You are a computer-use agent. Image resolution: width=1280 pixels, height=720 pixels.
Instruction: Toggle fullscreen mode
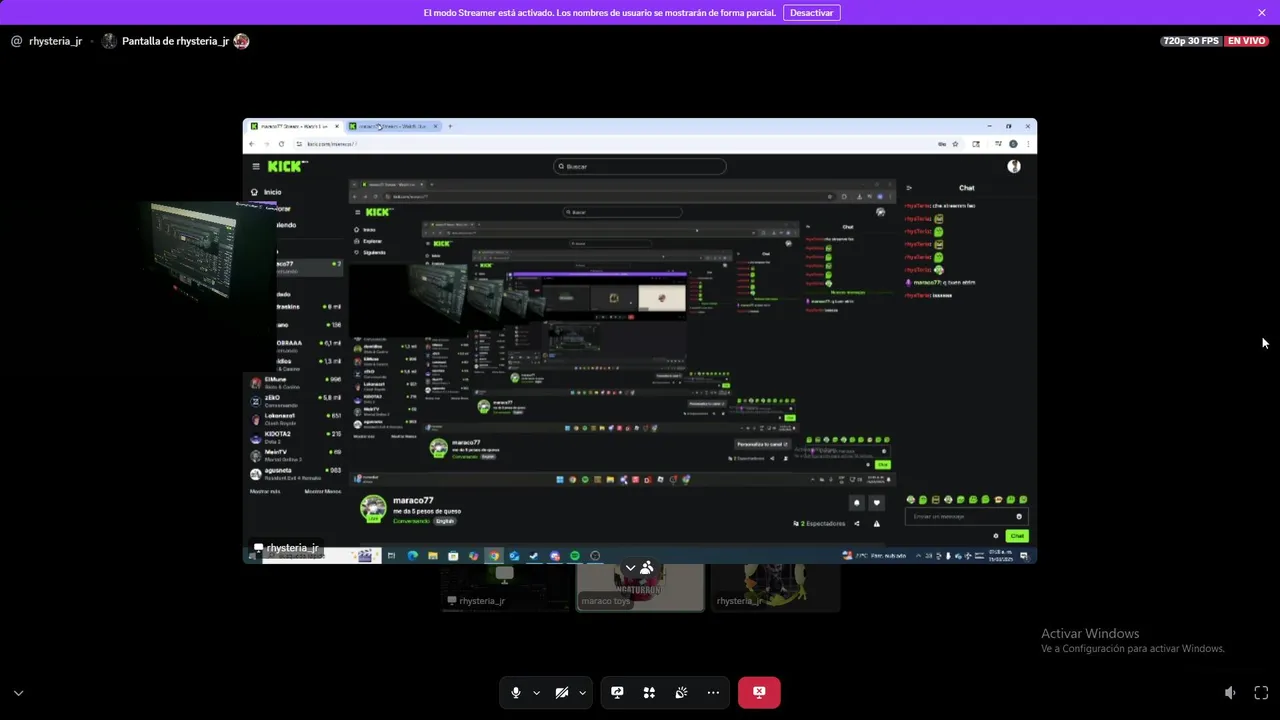[1261, 692]
